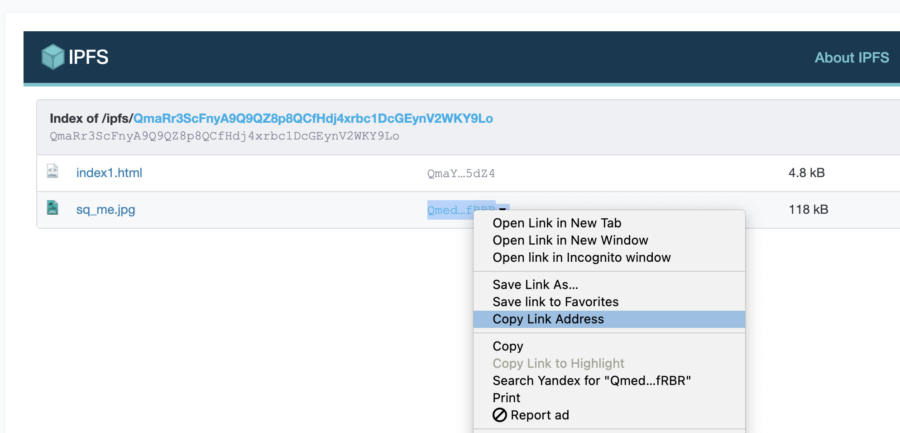Open the About IPFS link

pos(851,57)
